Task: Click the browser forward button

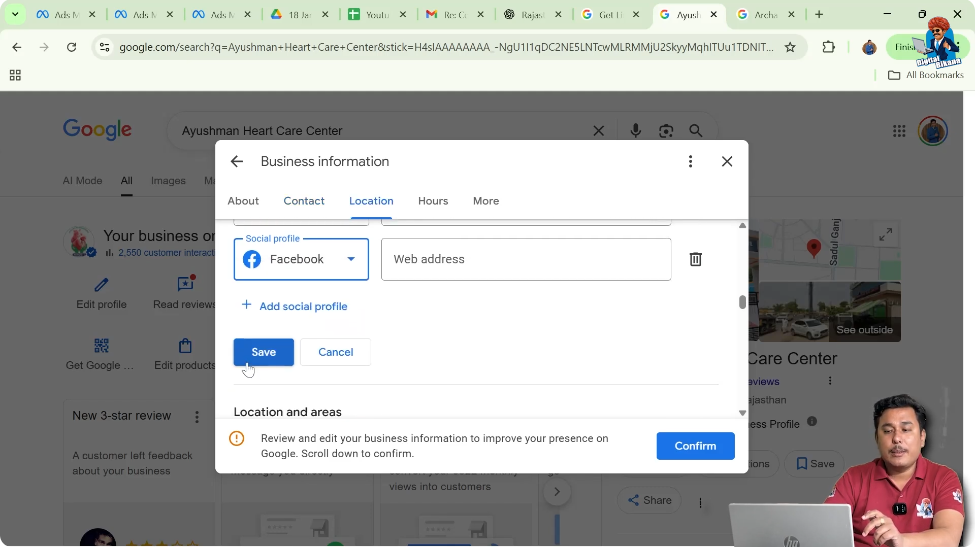Action: 44,47
